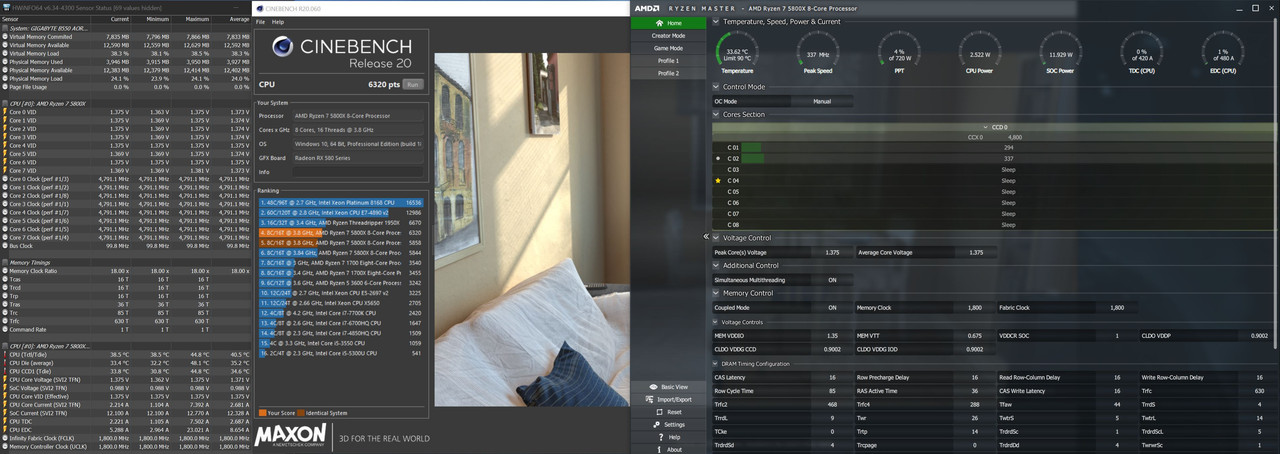This screenshot has height=454, width=1280.
Task: Open Import/Export in Ryzen Master
Action: pyautogui.click(x=668, y=399)
